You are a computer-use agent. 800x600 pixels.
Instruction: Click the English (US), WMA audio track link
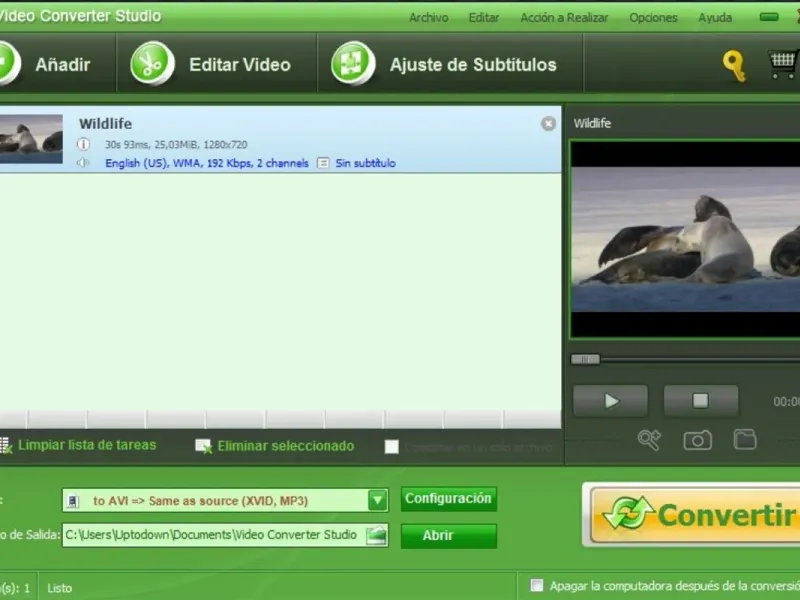pos(207,163)
